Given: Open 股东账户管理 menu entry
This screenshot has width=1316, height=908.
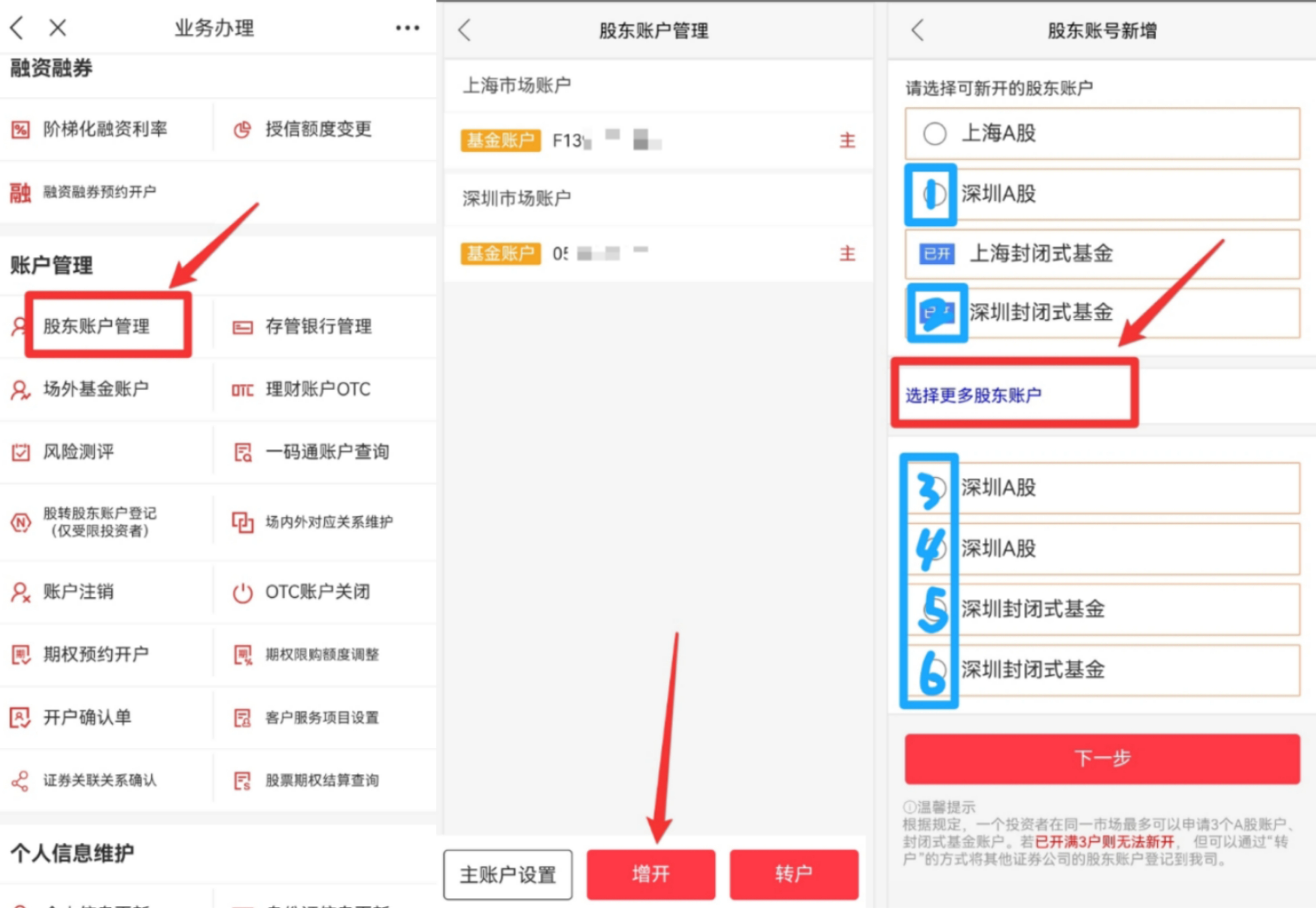Looking at the screenshot, I should pos(97,326).
